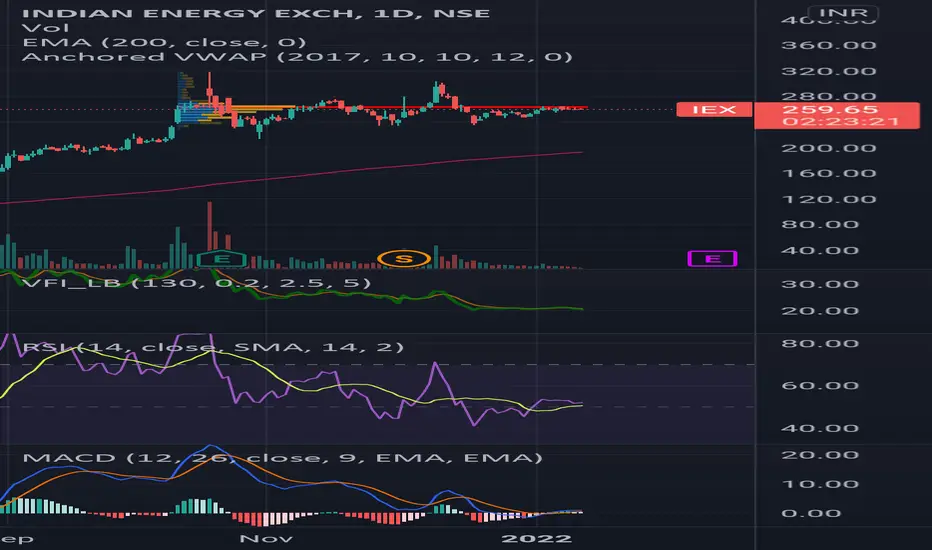Select the INDIAN ENERGY EXCH symbol title
The image size is (932, 550).
(256, 13)
